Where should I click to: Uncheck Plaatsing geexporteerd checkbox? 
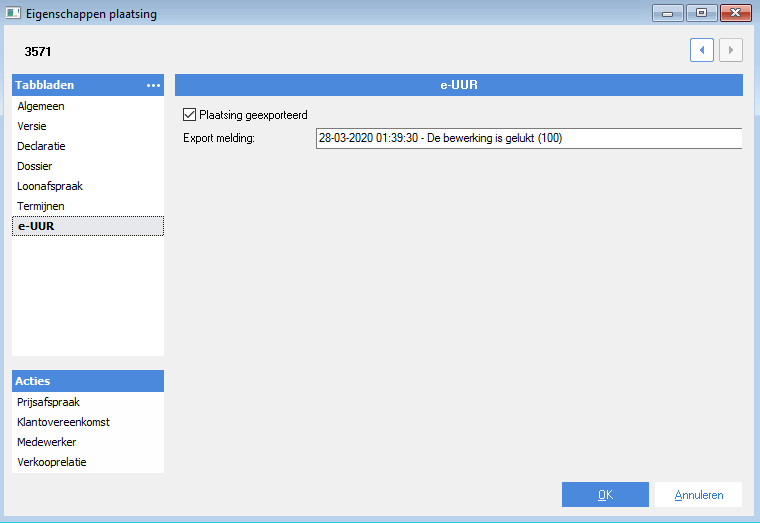[x=189, y=115]
